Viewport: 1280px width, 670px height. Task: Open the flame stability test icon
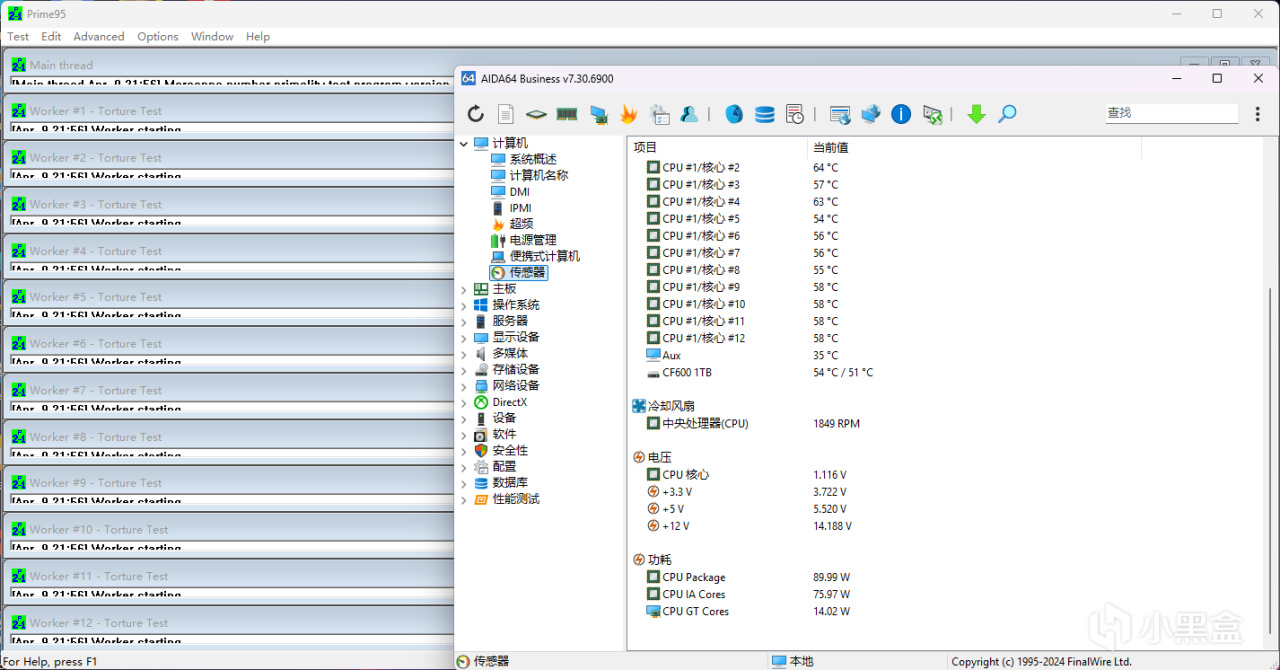[628, 114]
